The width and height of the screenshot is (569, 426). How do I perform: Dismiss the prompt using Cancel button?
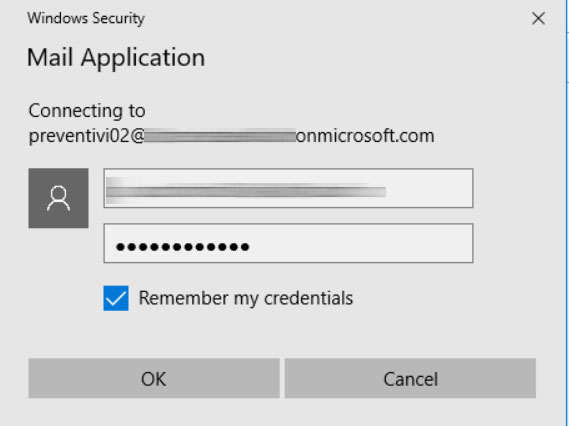pyautogui.click(x=410, y=378)
